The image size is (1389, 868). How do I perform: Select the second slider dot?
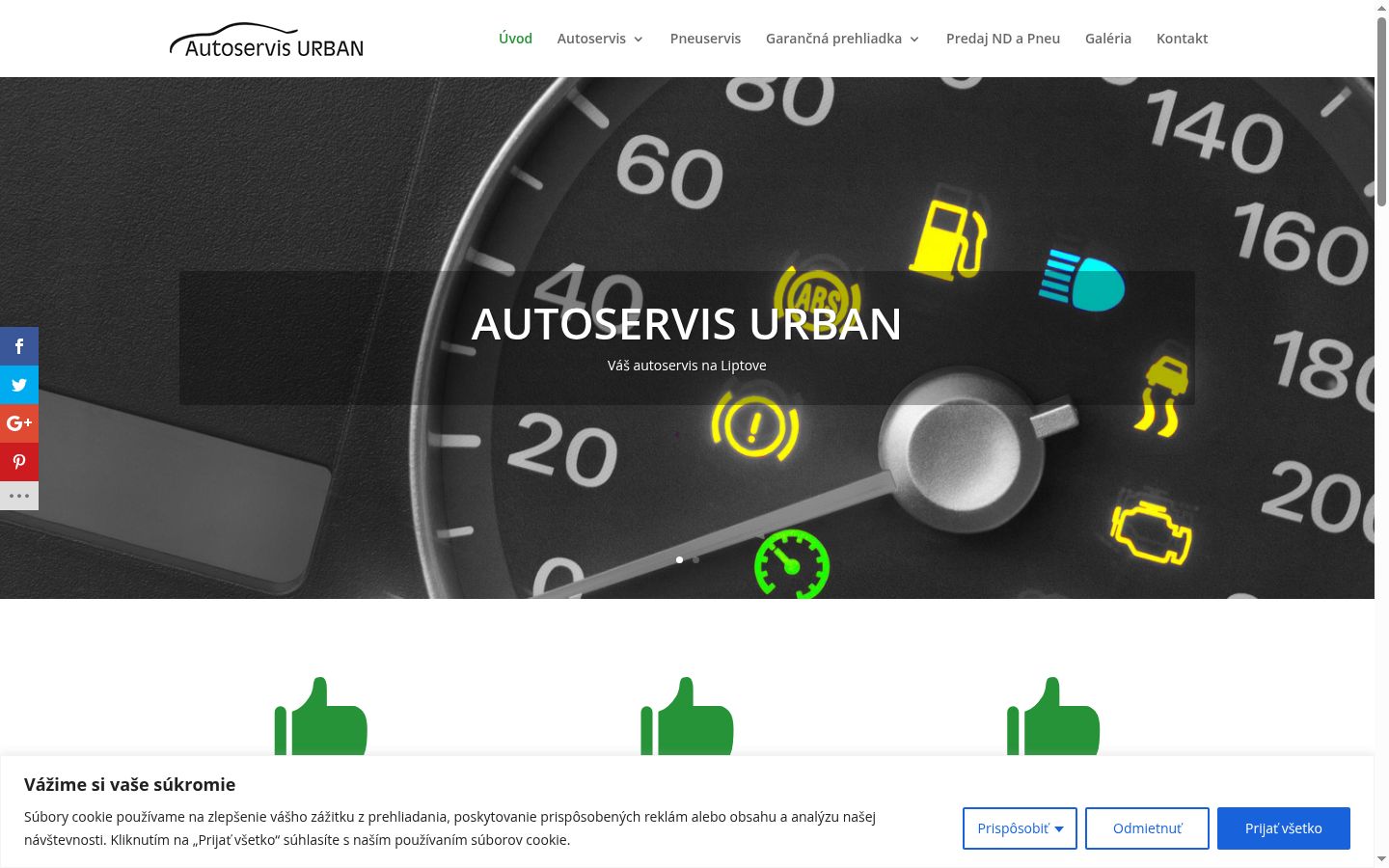[x=695, y=559]
